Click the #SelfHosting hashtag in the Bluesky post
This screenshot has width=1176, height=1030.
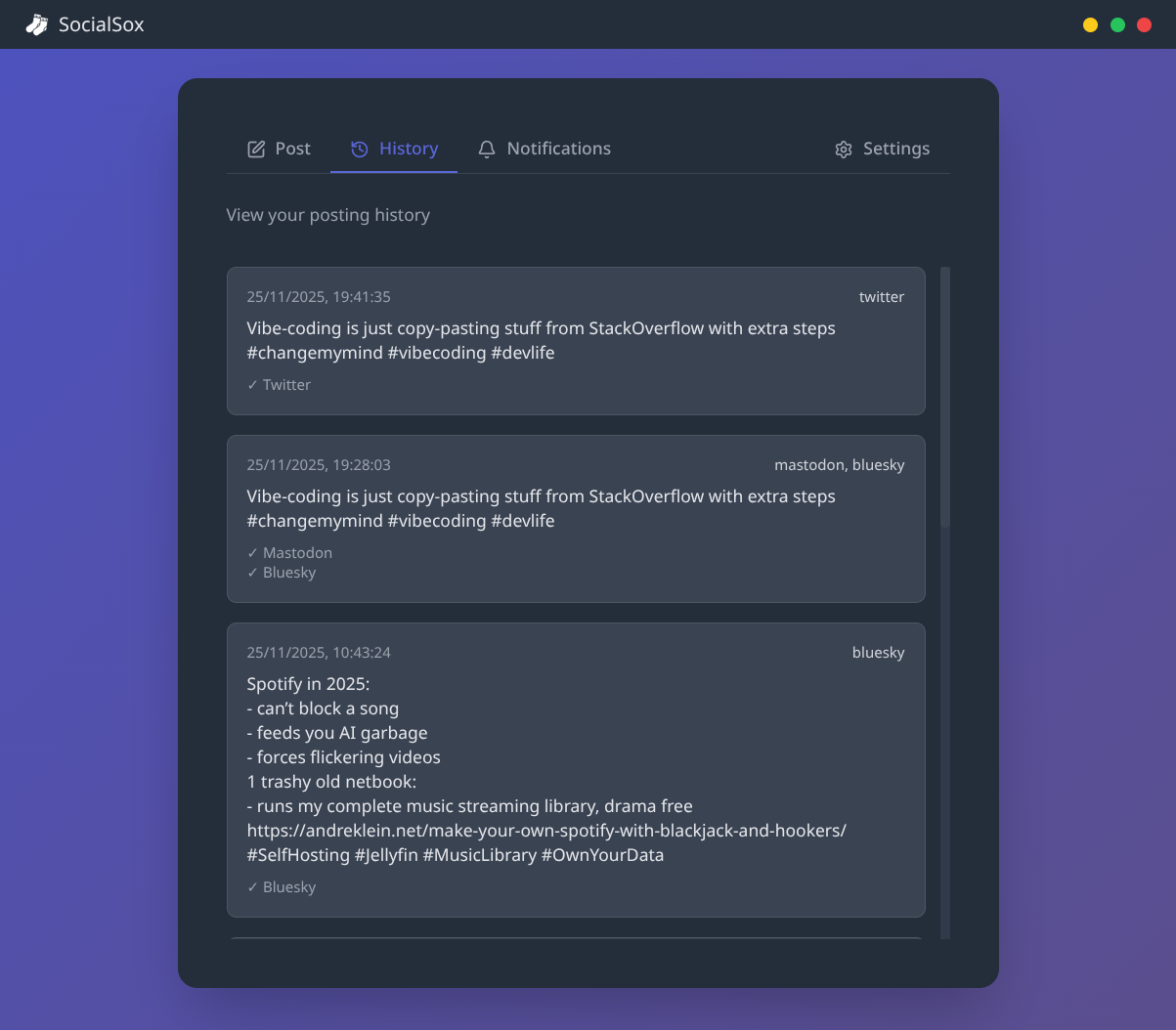click(x=298, y=855)
